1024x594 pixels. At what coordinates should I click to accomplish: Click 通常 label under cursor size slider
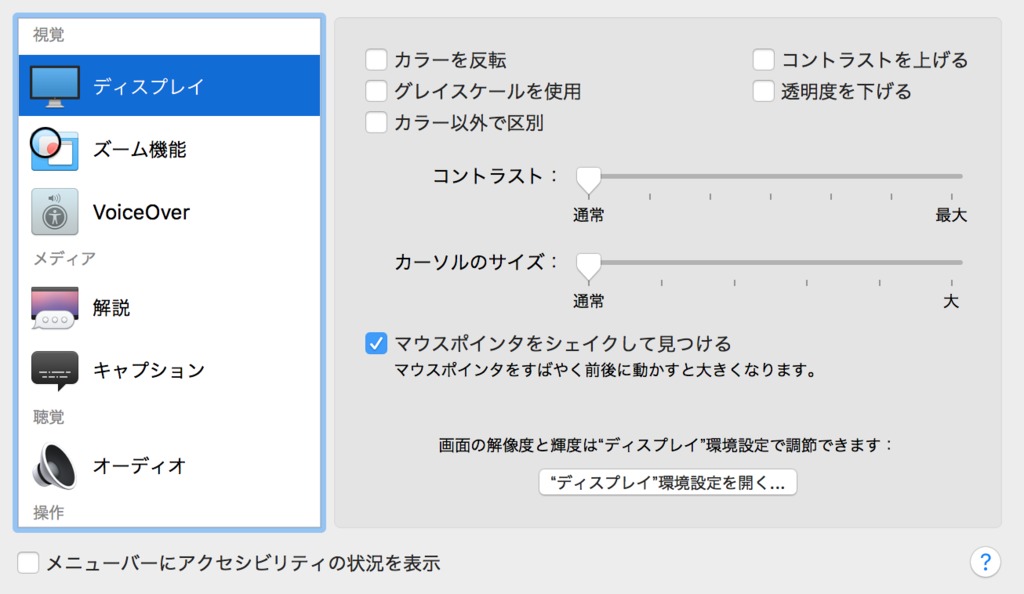click(x=588, y=302)
